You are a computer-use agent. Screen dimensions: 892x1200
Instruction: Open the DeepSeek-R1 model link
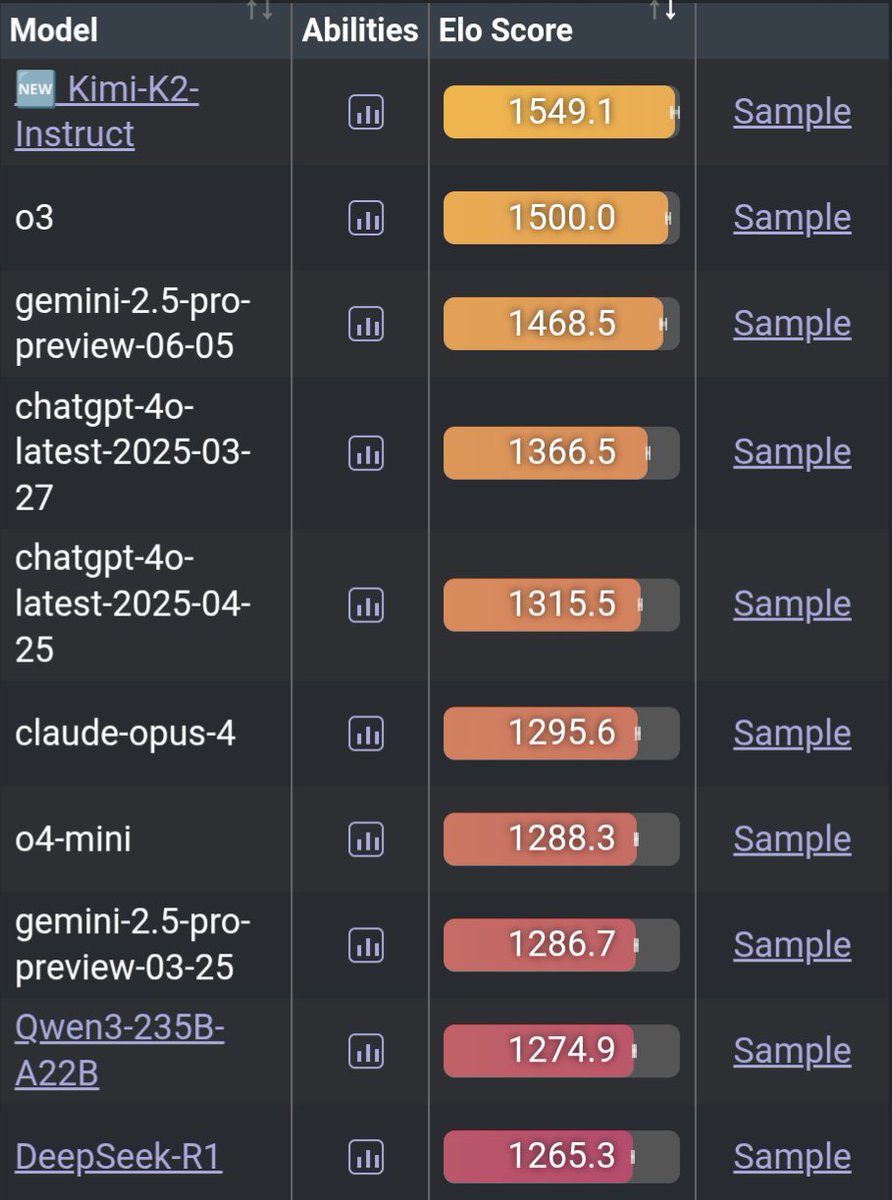coord(118,1157)
